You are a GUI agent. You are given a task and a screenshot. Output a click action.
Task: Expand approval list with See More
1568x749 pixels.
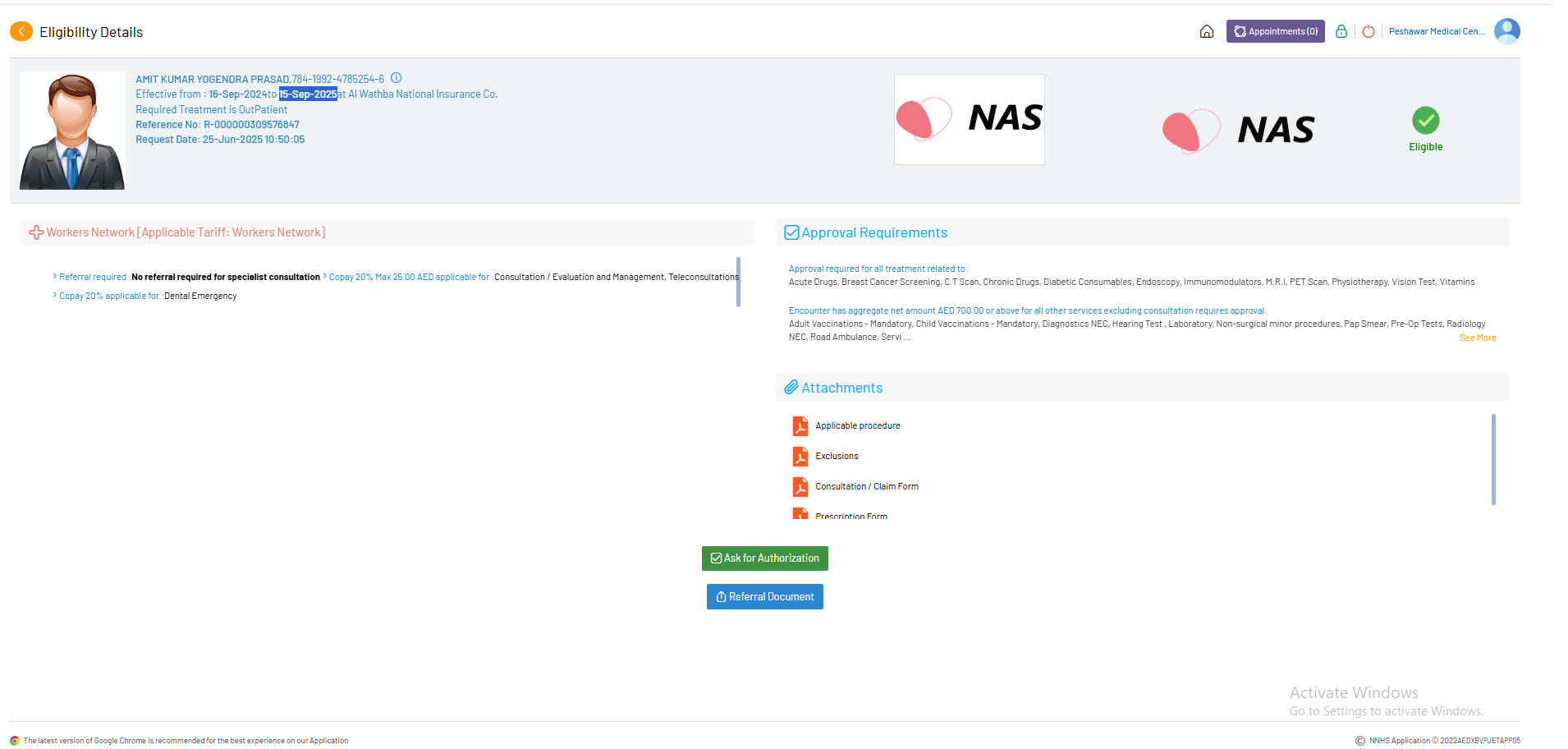click(1477, 338)
